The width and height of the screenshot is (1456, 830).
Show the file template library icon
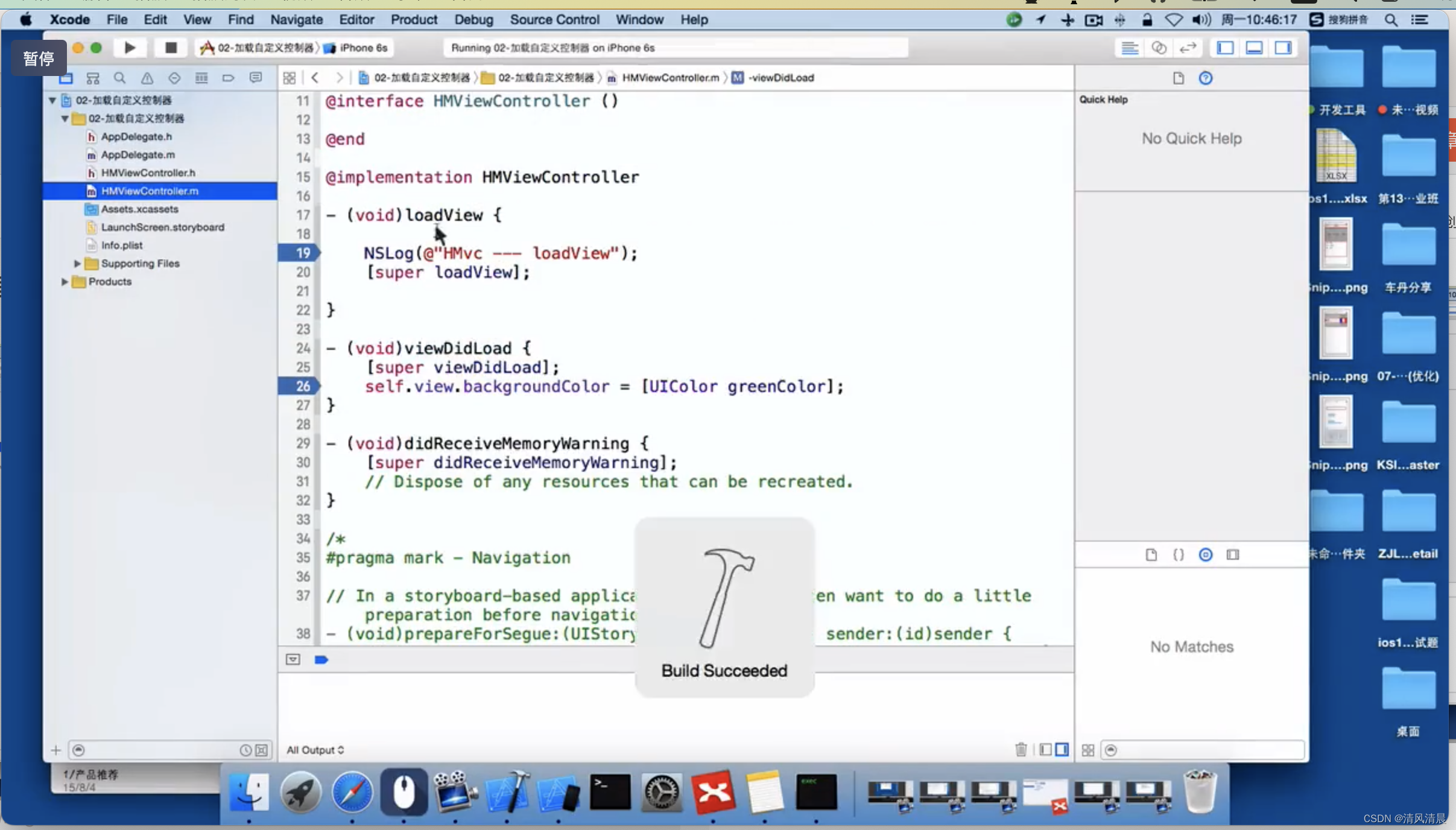pos(1151,554)
